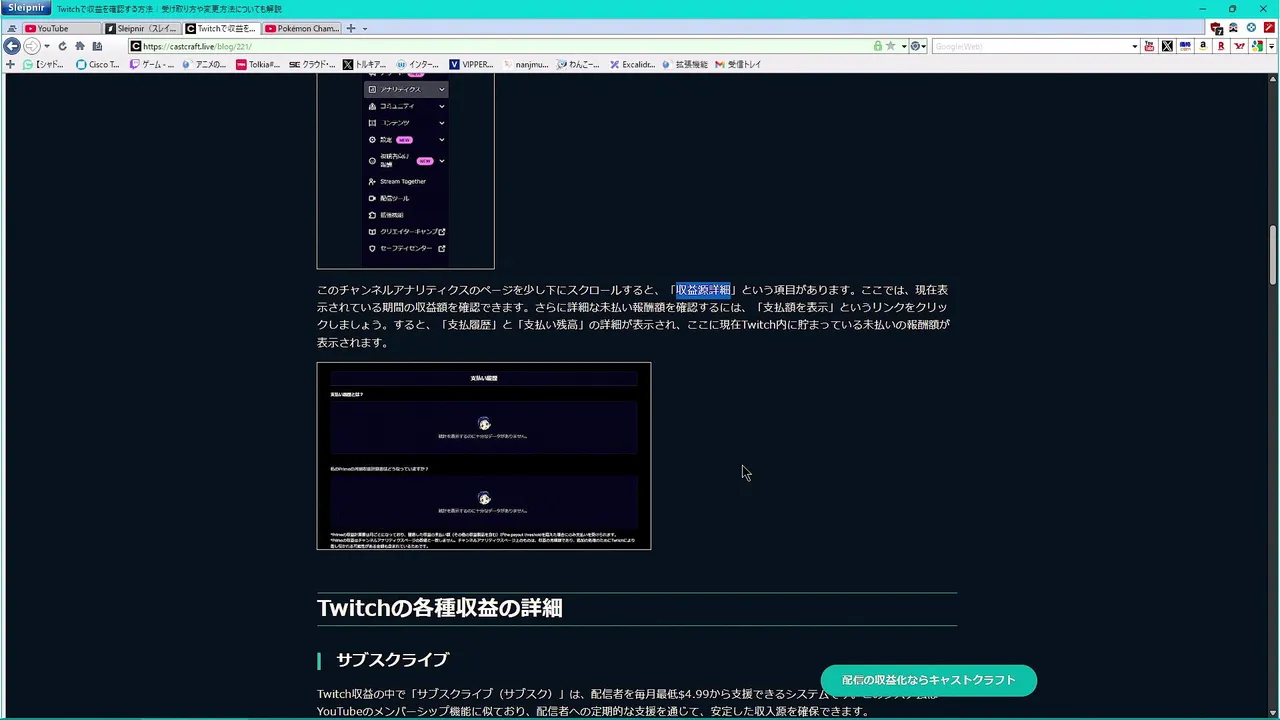Open the search engines overflow menu

(x=1272, y=46)
